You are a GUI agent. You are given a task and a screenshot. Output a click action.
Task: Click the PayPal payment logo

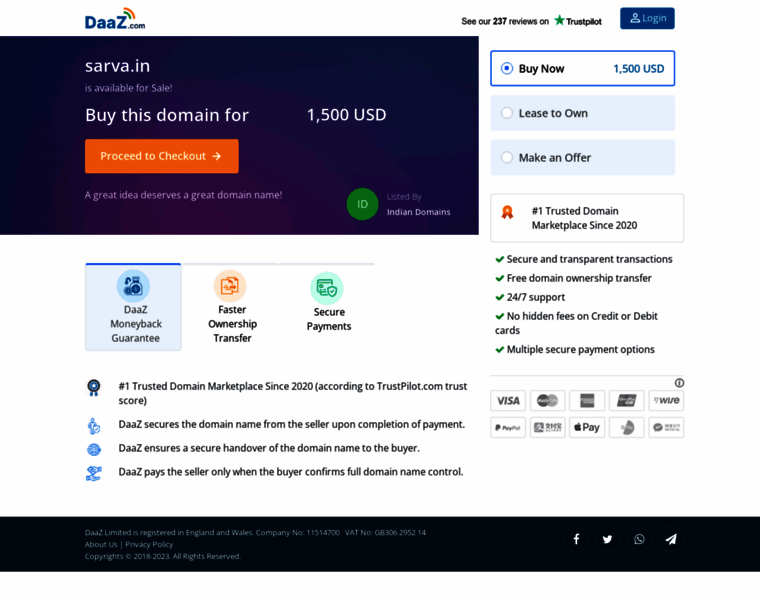pos(508,427)
